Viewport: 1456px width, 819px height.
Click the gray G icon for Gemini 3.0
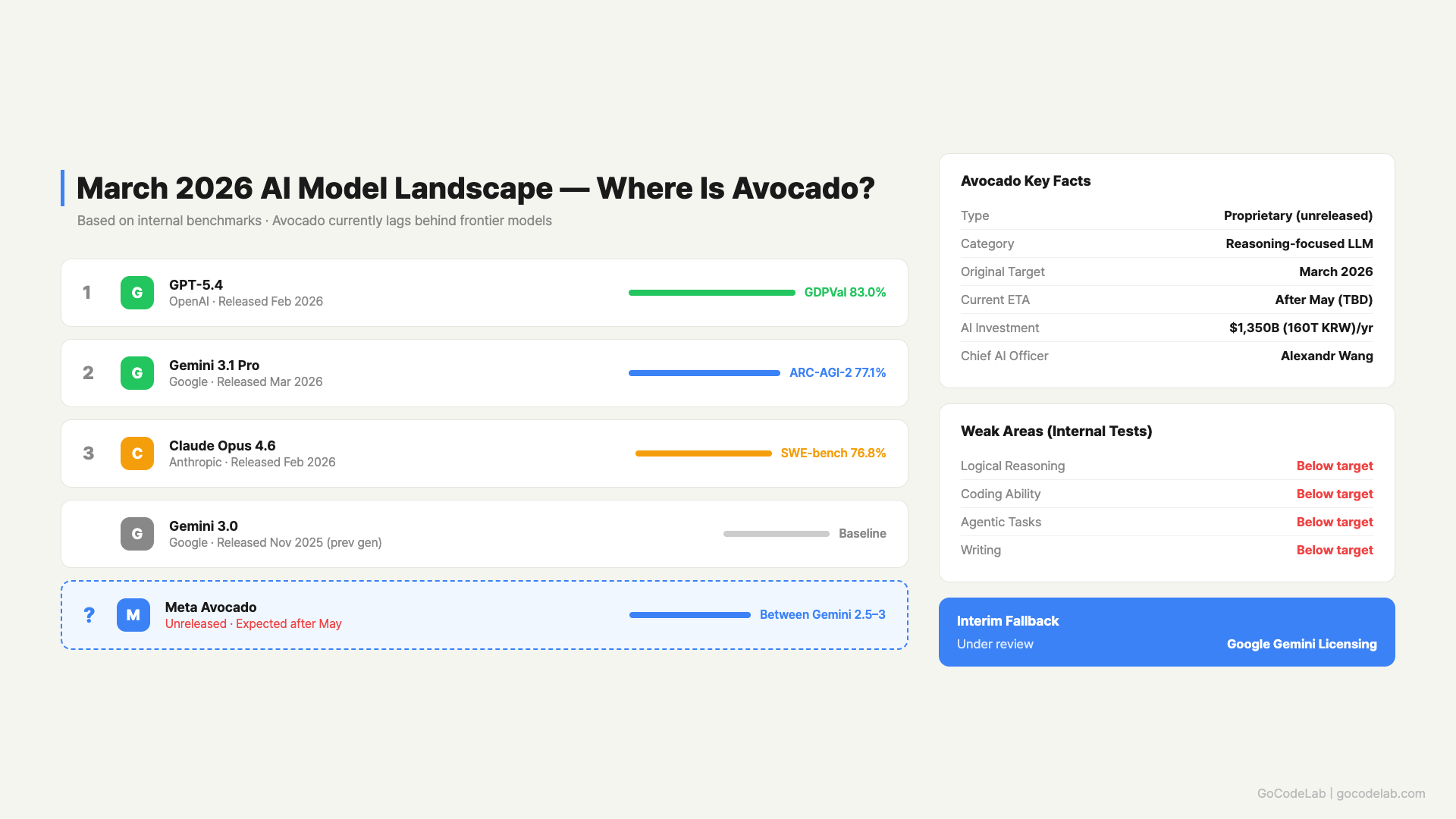click(137, 534)
